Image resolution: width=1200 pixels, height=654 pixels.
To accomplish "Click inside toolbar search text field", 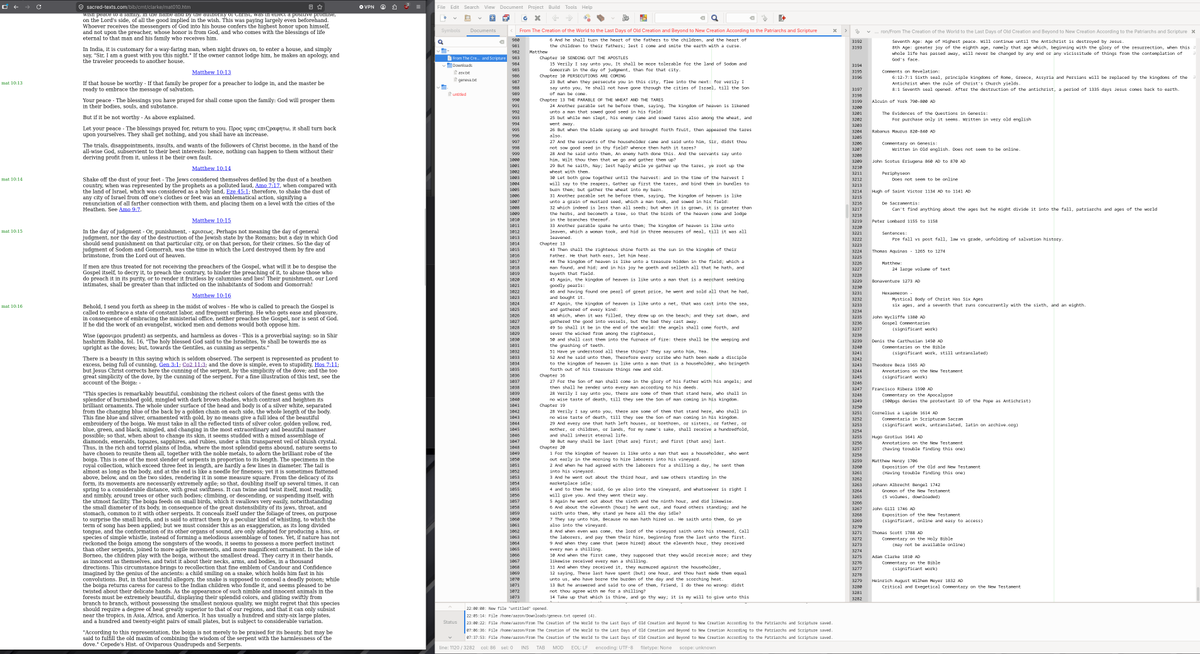I will pos(679,17).
